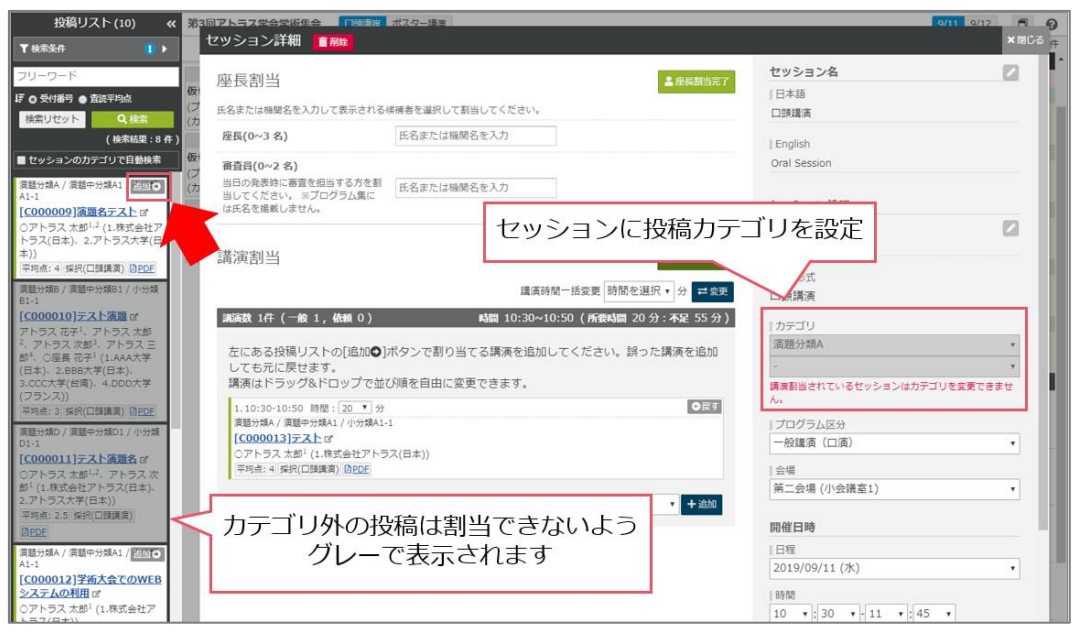Open the 会場 dropdown showing 第二会場
Image resolution: width=1079 pixels, height=634 pixels.
pos(895,488)
